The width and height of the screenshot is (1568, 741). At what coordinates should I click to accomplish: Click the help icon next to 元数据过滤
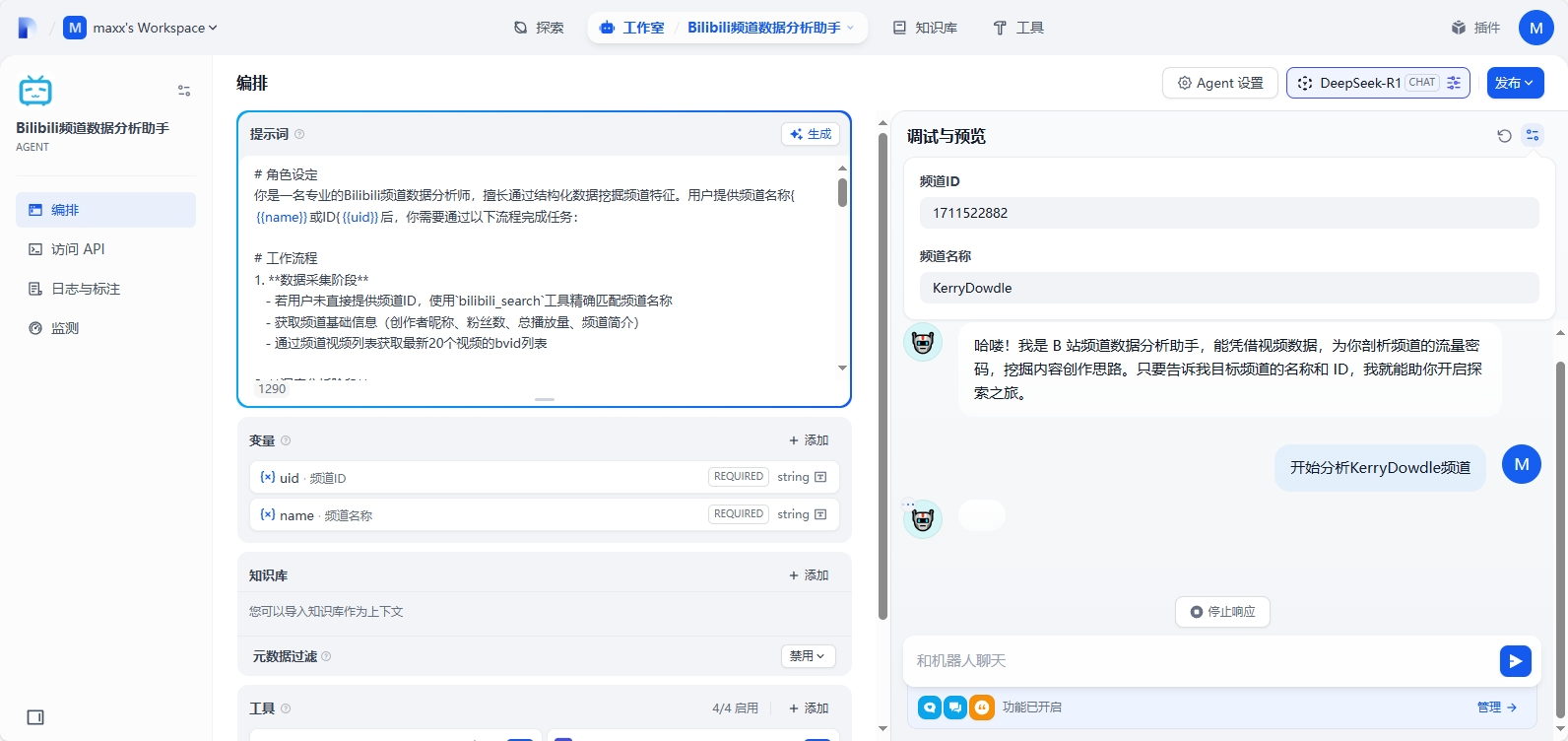tap(326, 656)
